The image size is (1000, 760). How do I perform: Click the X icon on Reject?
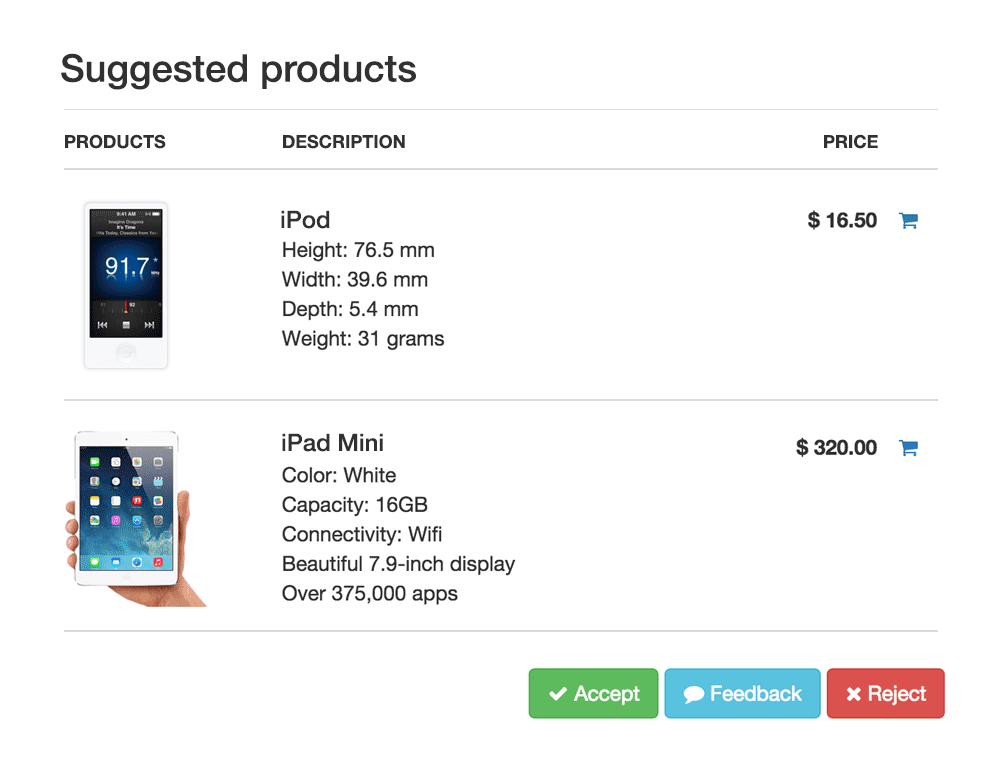[x=853, y=694]
